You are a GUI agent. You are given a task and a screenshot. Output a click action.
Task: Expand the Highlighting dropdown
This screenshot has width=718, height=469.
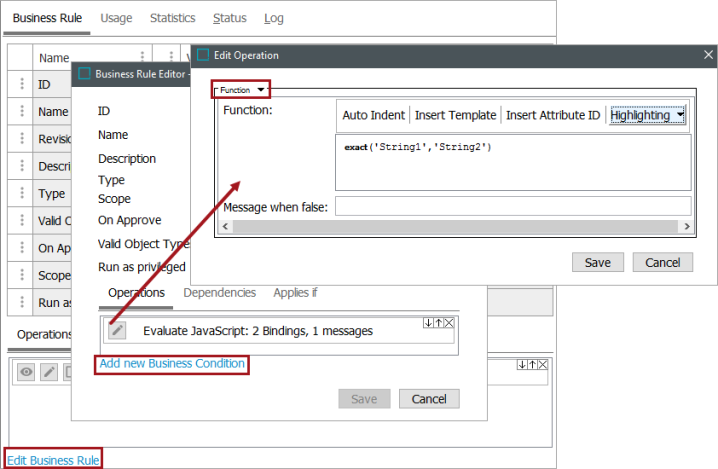[x=647, y=115]
